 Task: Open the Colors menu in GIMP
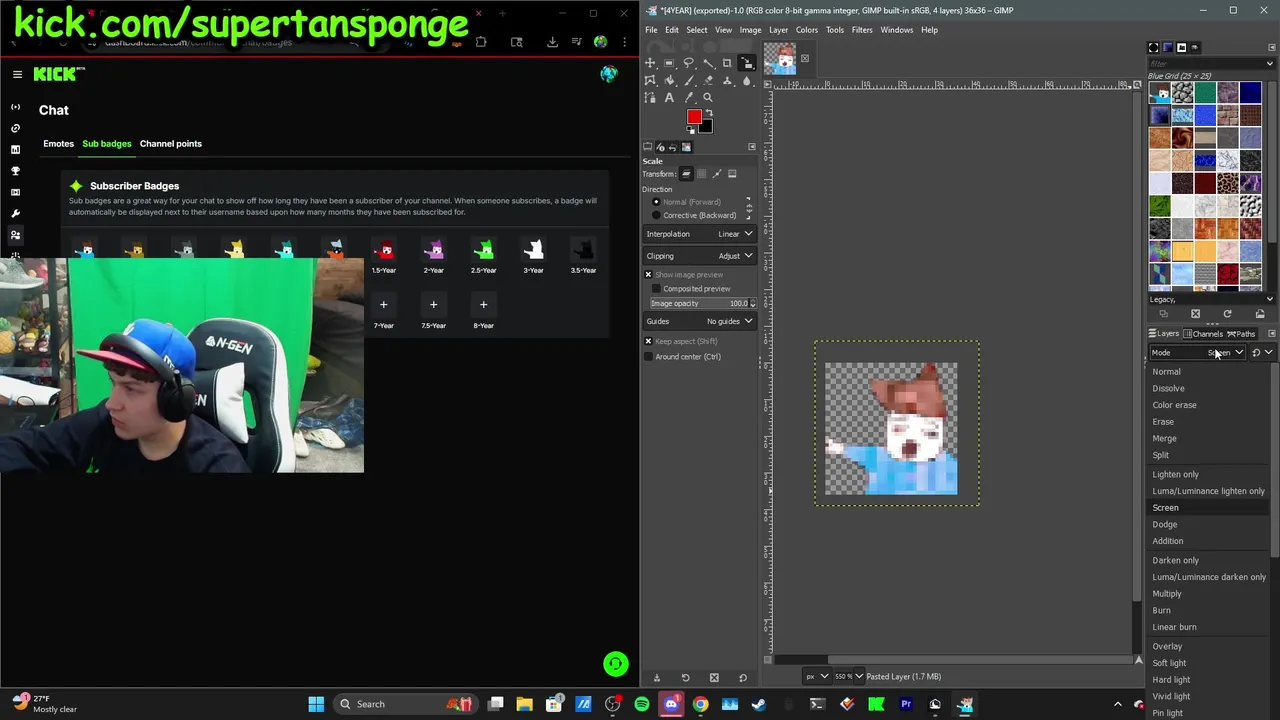pyautogui.click(x=807, y=30)
